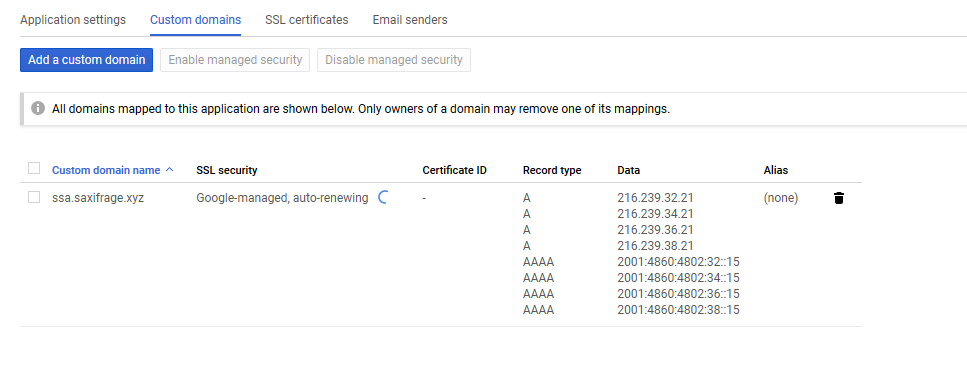
Task: Click Disable managed security button
Action: [394, 60]
